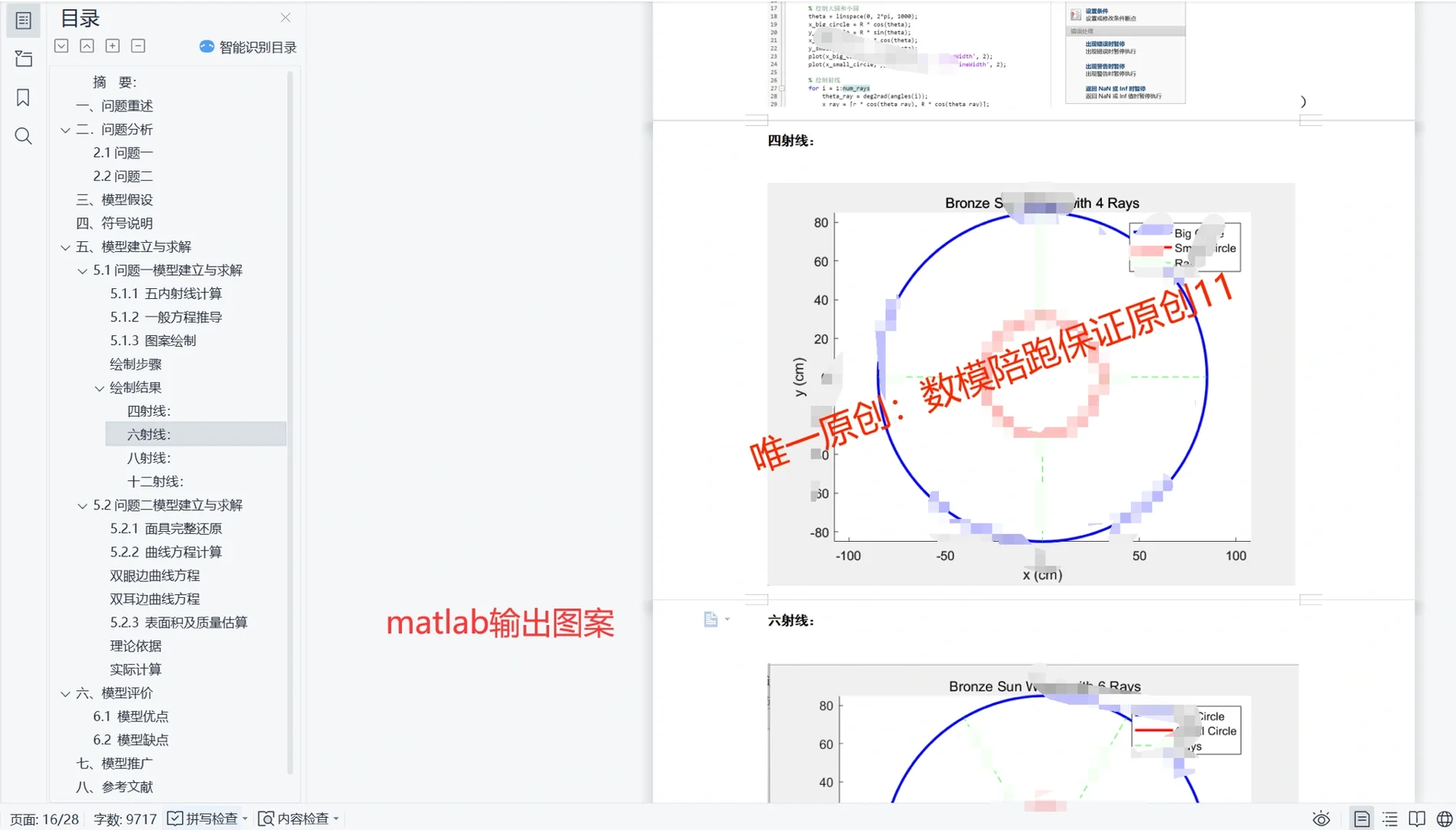Viewport: 1456px width, 830px height.
Task: Click the outline view icon in status bar
Action: click(1390, 818)
